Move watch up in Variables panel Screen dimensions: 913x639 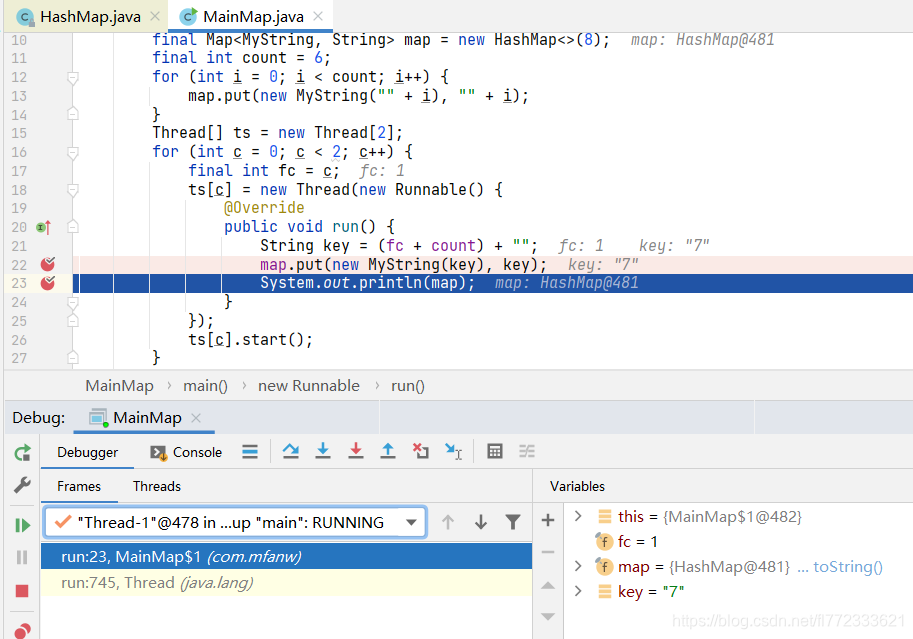(548, 585)
